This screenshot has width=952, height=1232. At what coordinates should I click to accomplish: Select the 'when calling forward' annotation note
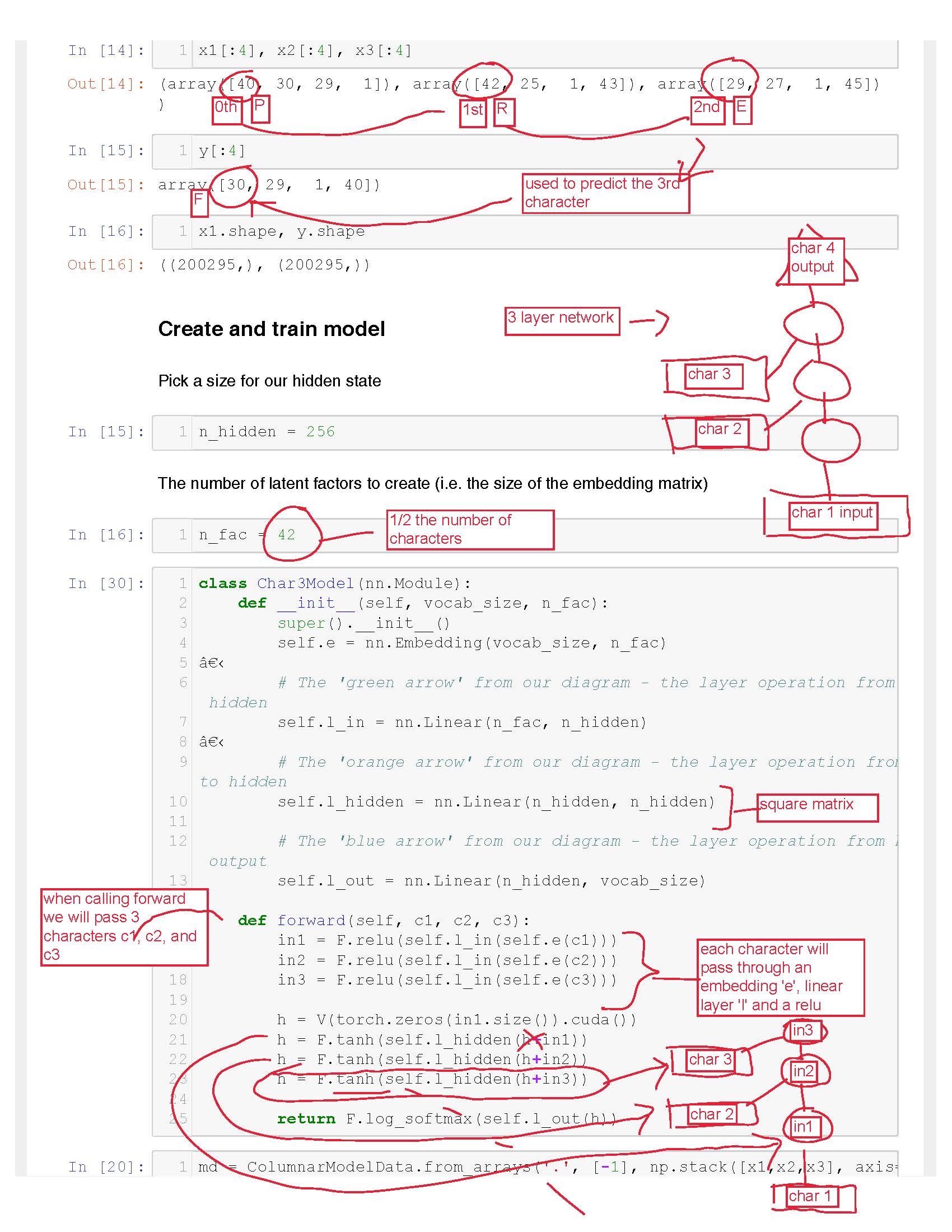point(124,927)
